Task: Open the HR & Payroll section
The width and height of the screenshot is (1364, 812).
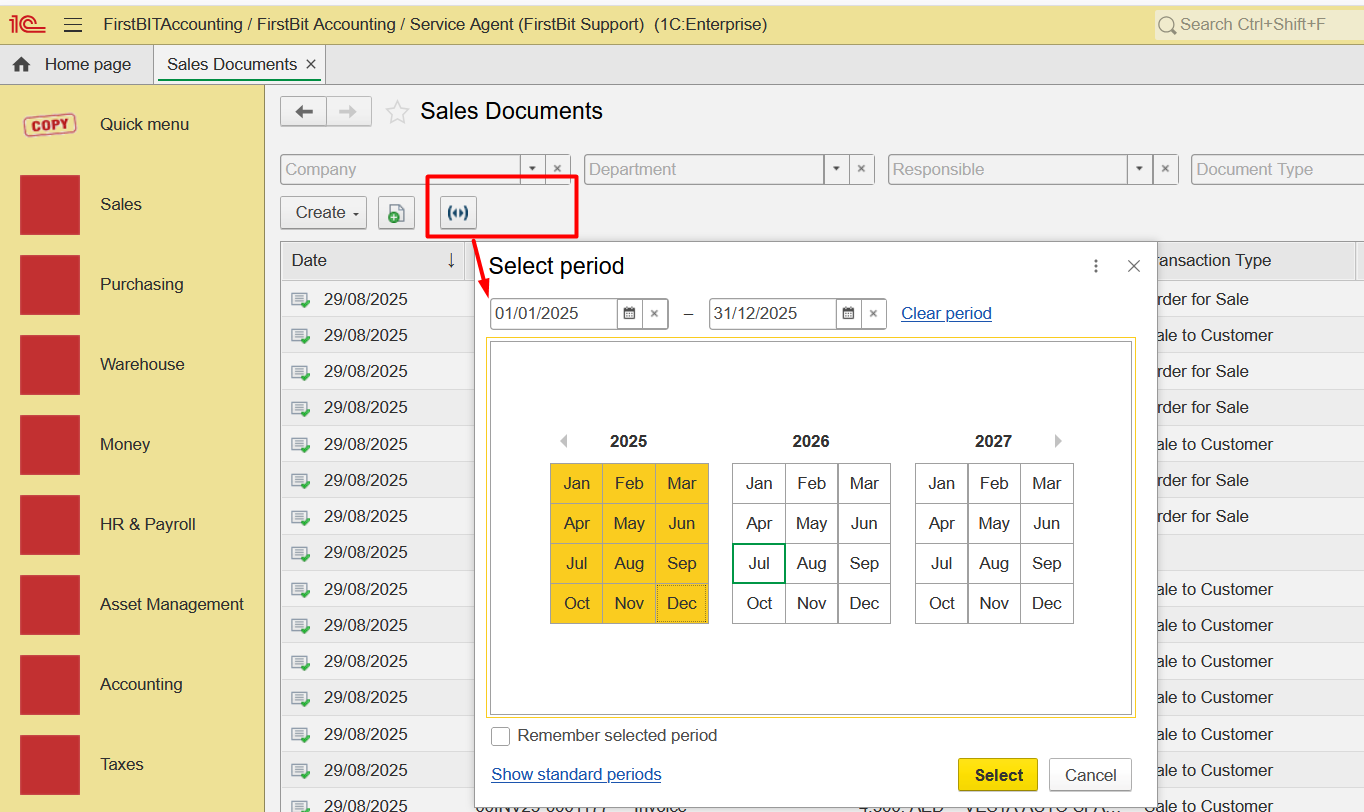Action: click(x=148, y=525)
